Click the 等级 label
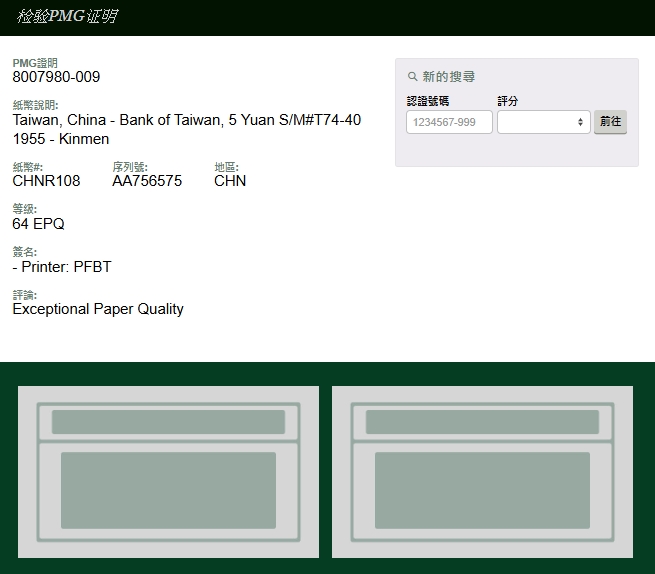 (x=25, y=209)
